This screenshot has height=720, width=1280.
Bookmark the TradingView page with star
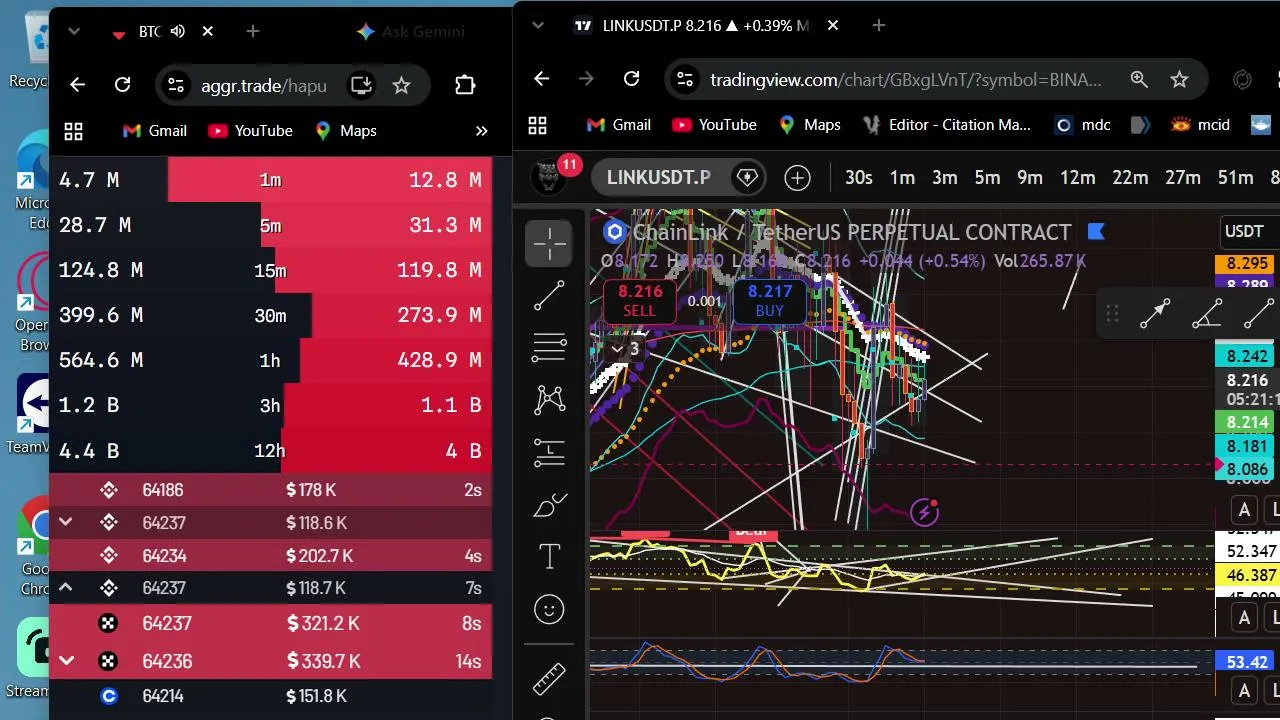(x=1179, y=79)
